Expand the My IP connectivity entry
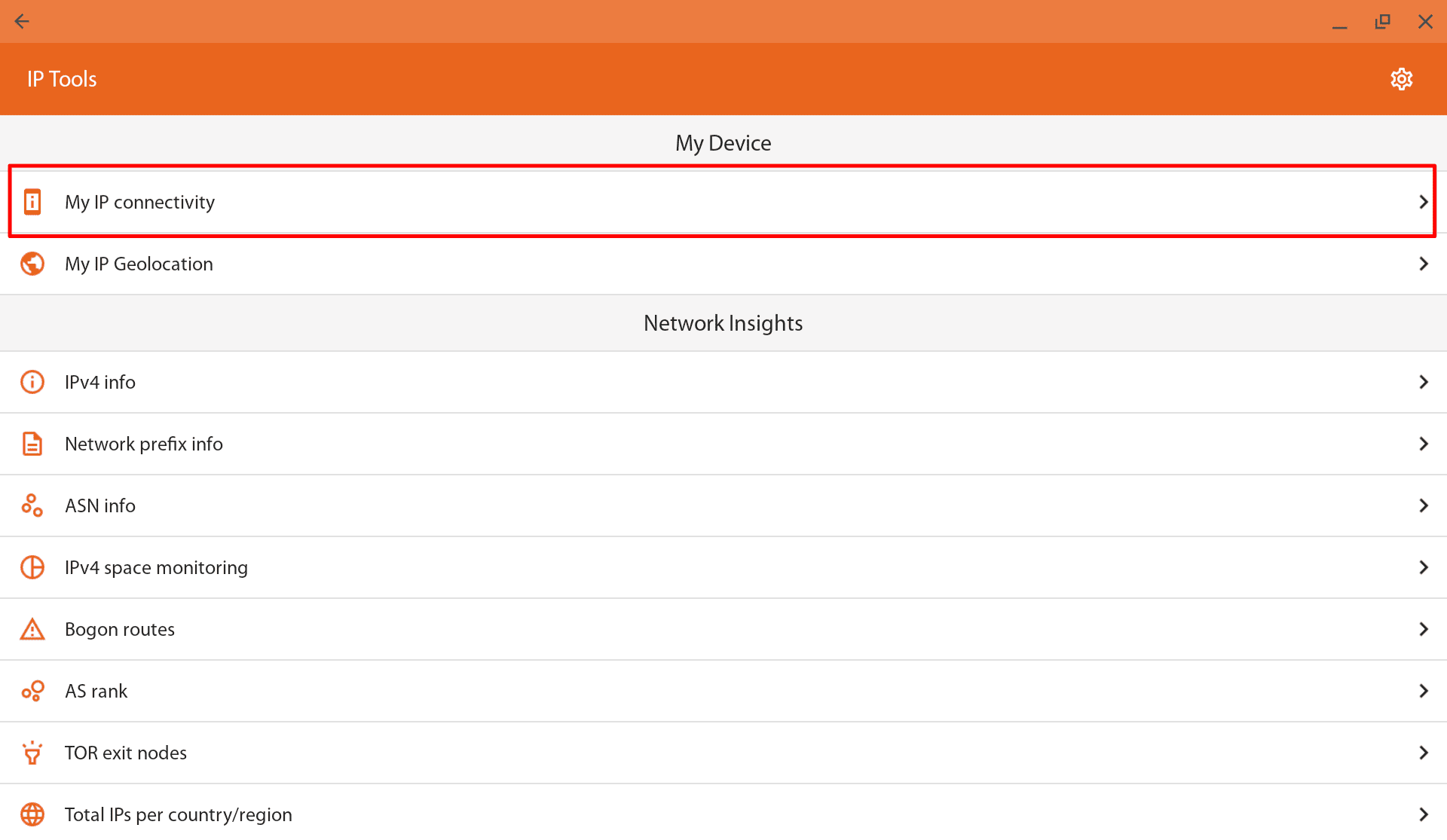Screen dimensions: 1447x840 coord(1424,201)
